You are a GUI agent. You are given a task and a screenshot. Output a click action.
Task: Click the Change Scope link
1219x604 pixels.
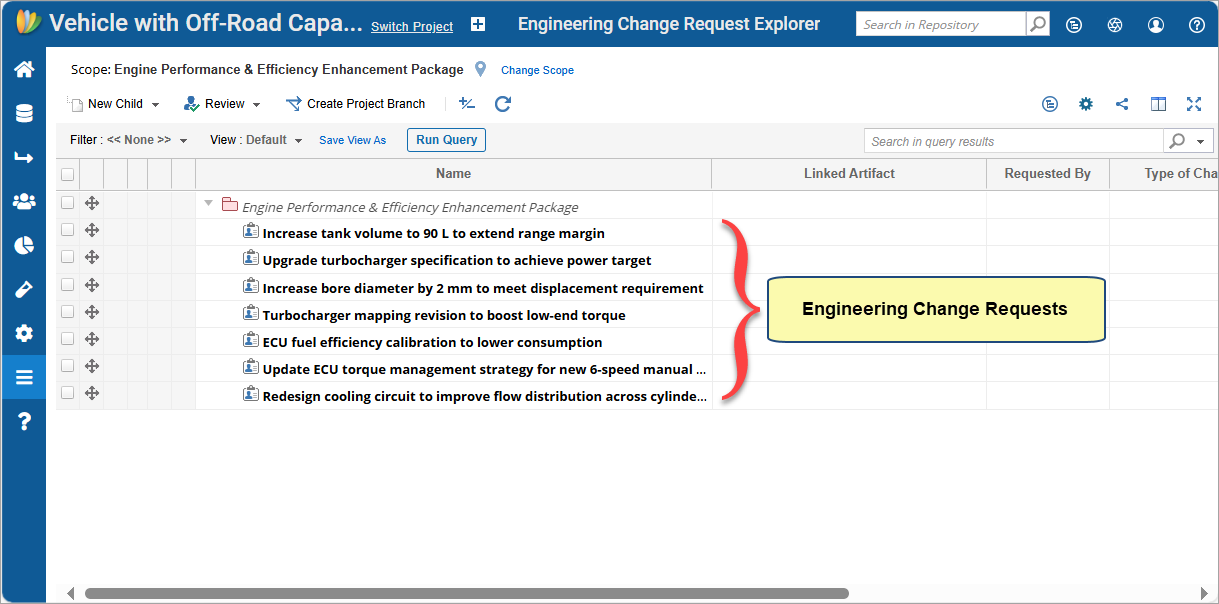[x=537, y=70]
